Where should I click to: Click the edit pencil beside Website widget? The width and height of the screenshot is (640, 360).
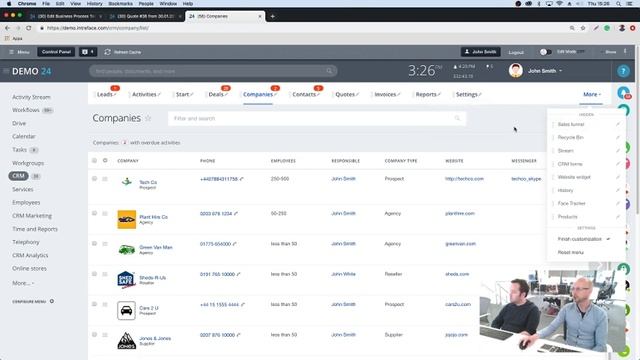(x=618, y=177)
